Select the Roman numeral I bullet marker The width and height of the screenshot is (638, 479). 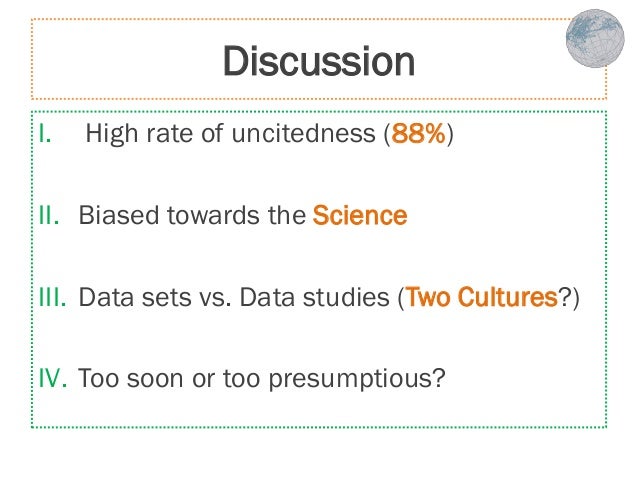(42, 134)
